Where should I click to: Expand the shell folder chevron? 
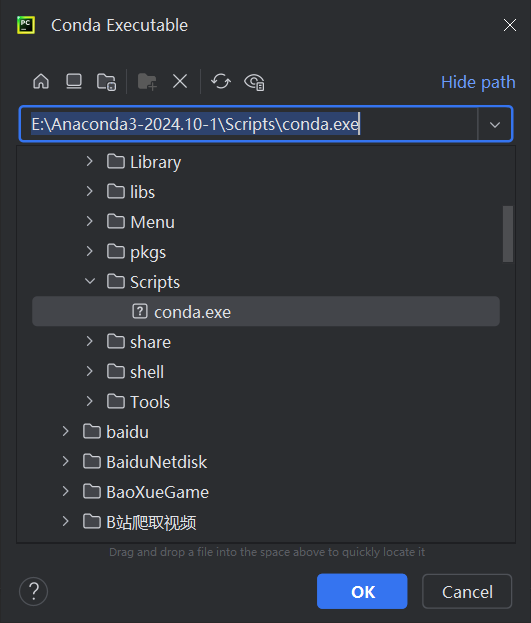[90, 371]
